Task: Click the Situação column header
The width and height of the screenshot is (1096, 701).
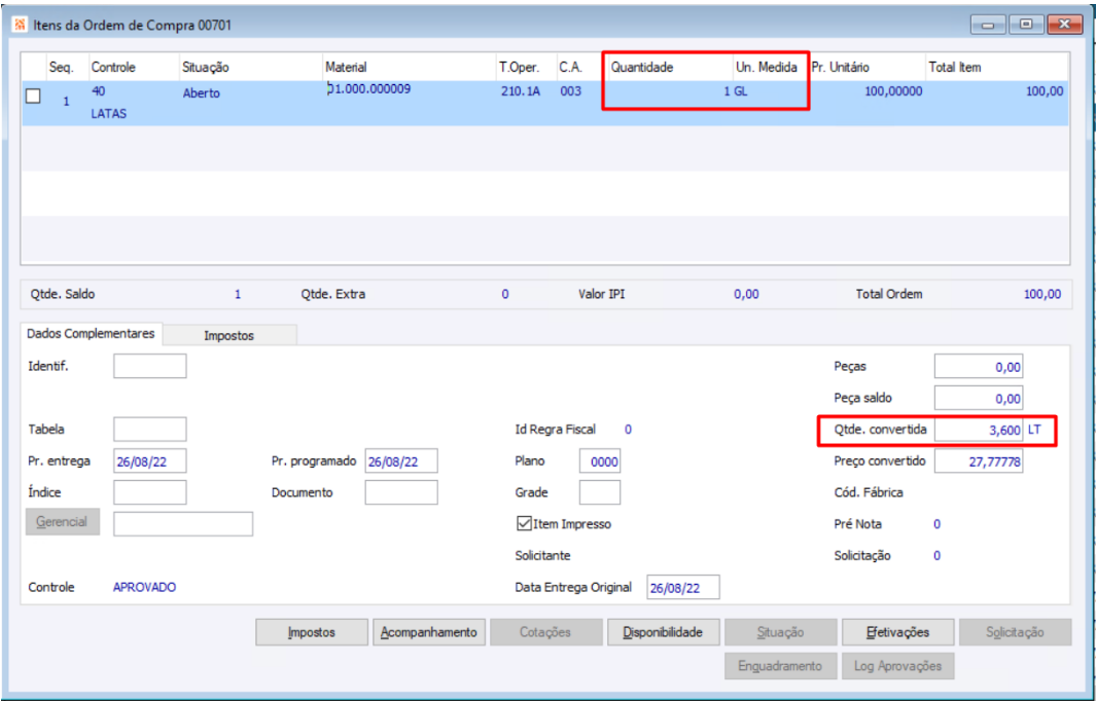Action: click(206, 67)
